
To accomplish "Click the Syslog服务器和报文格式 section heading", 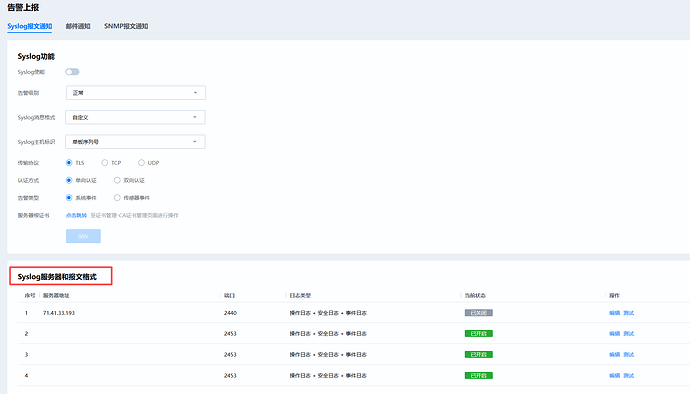I will coord(57,276).
